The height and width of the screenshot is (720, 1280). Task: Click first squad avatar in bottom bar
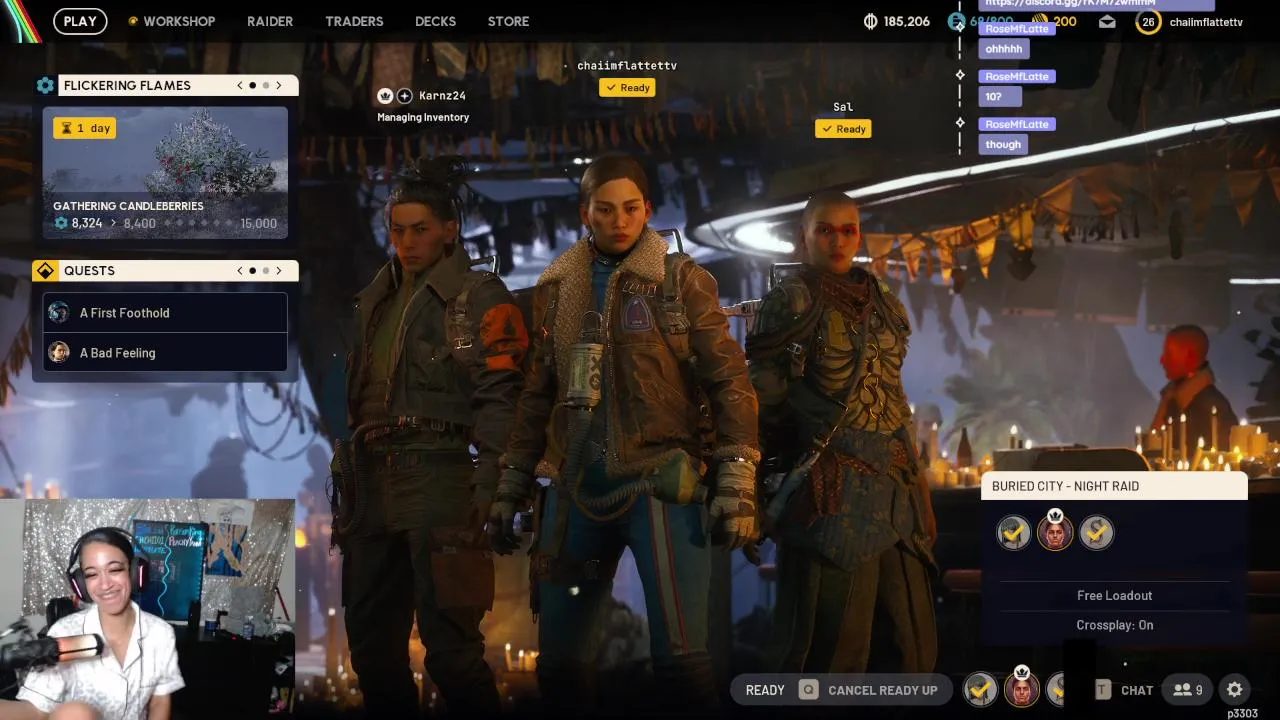pos(981,689)
